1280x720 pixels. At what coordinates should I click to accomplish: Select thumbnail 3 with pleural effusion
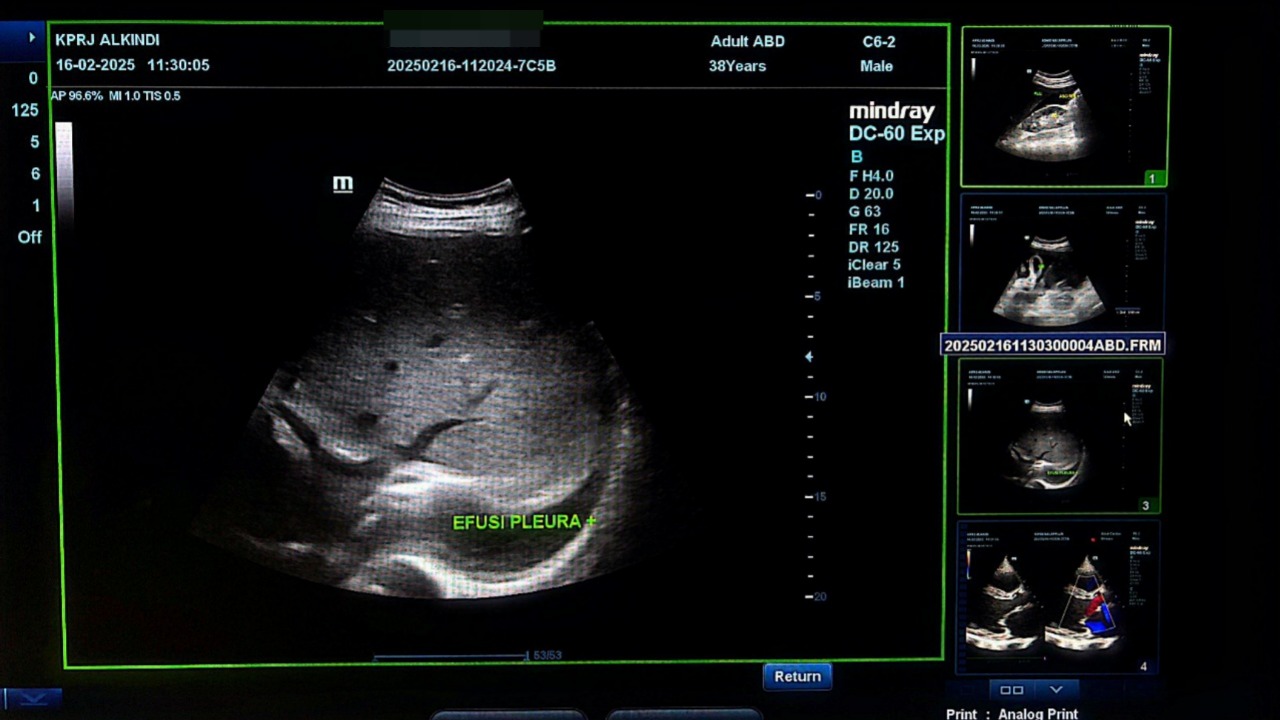(1059, 436)
